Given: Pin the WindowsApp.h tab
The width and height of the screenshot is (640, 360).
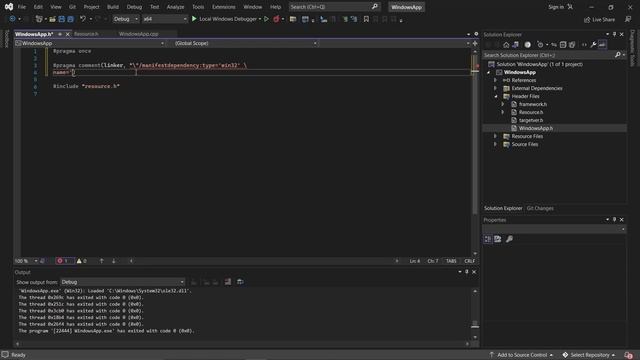Looking at the screenshot, I should click(x=60, y=34).
